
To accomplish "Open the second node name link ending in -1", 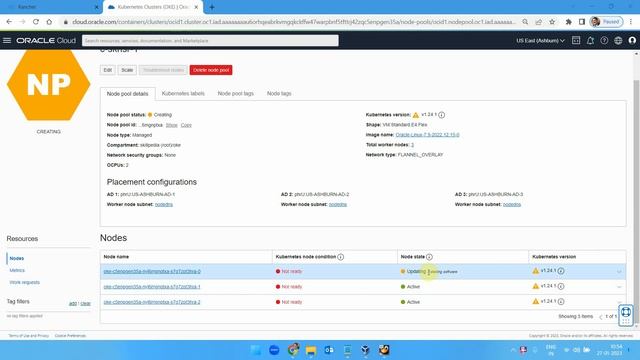I will click(x=152, y=287).
